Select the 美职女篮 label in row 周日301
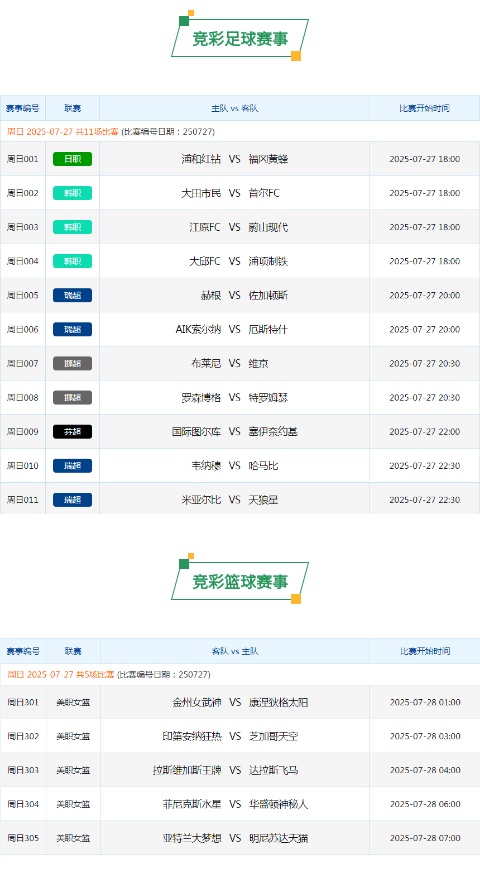480x880 pixels. coord(73,702)
